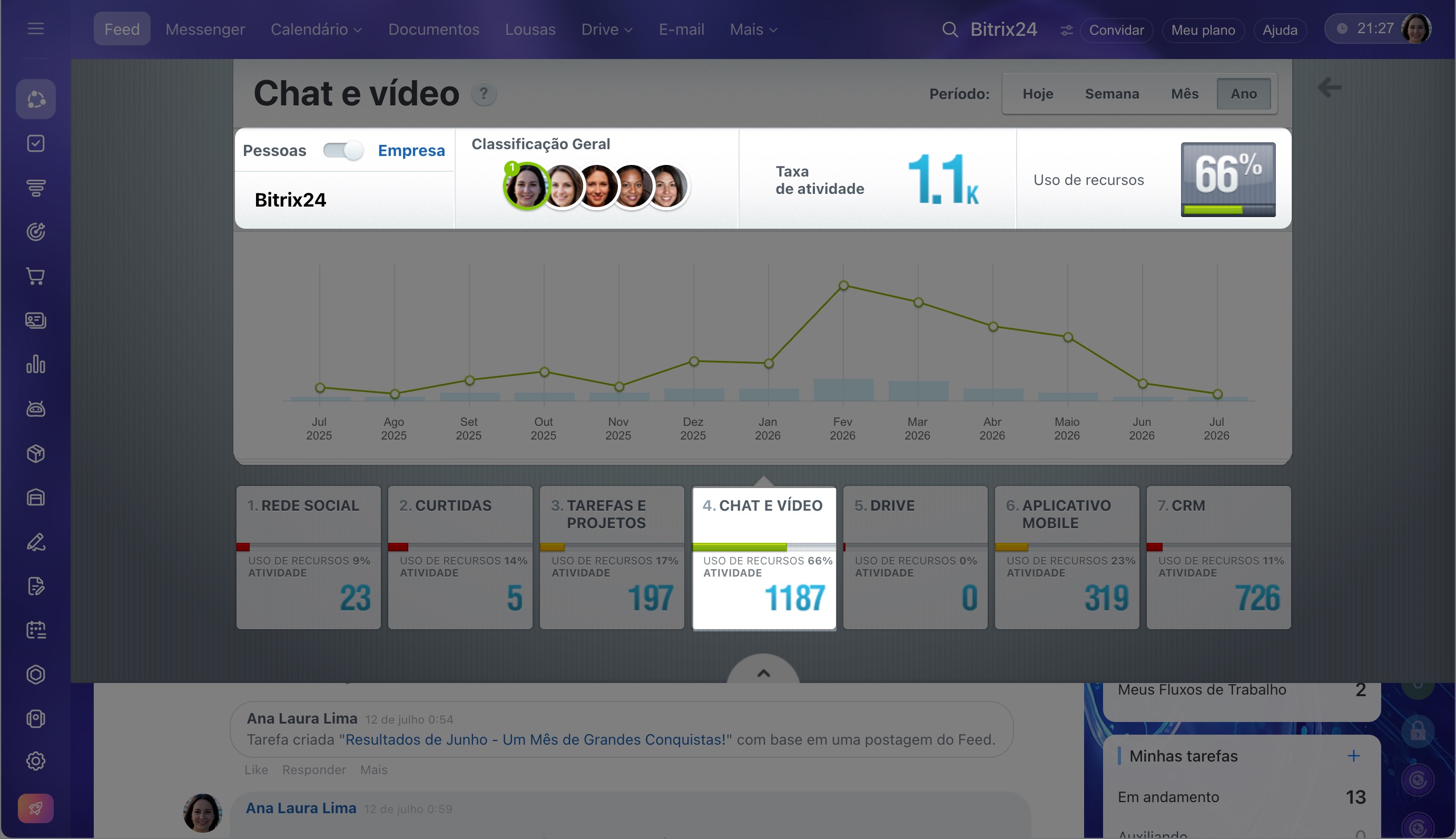
Task: Open the Settings gear in the sidebar
Action: [36, 761]
